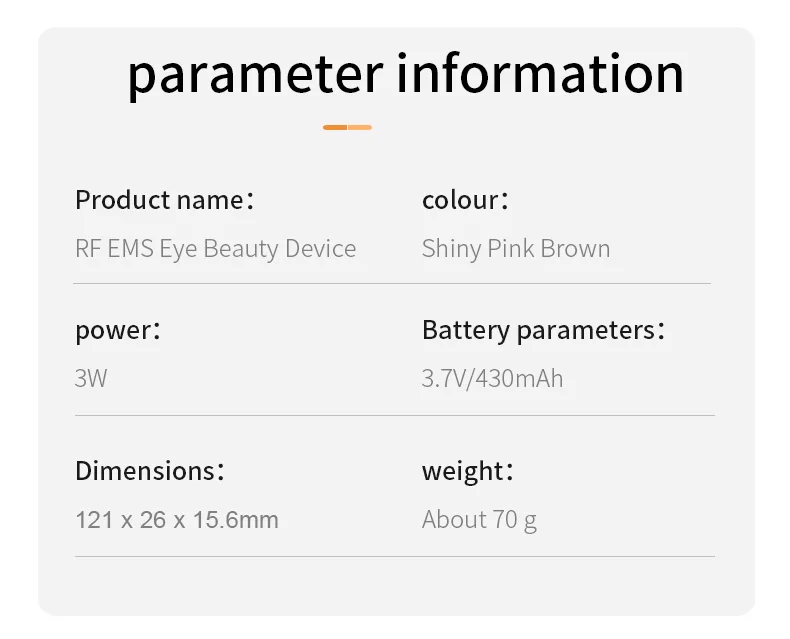Select the 'colour:' label
790x639 pixels.
(x=465, y=200)
